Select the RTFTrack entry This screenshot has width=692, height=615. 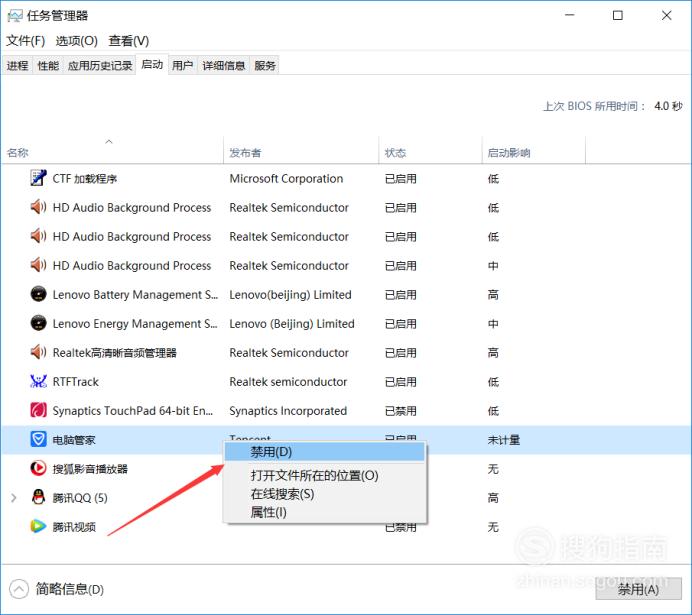(75, 382)
